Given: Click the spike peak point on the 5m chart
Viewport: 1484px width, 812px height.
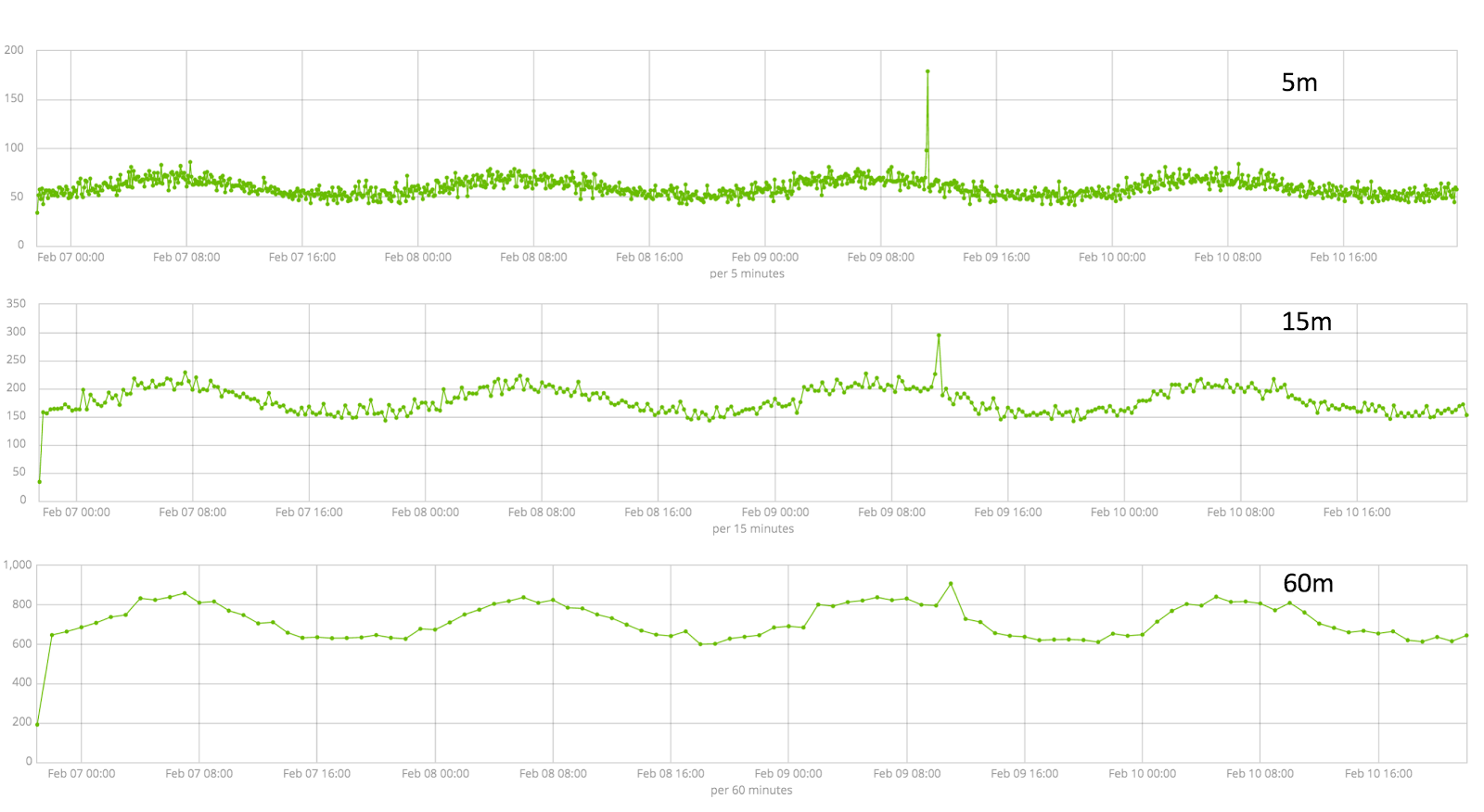Looking at the screenshot, I should point(927,71).
